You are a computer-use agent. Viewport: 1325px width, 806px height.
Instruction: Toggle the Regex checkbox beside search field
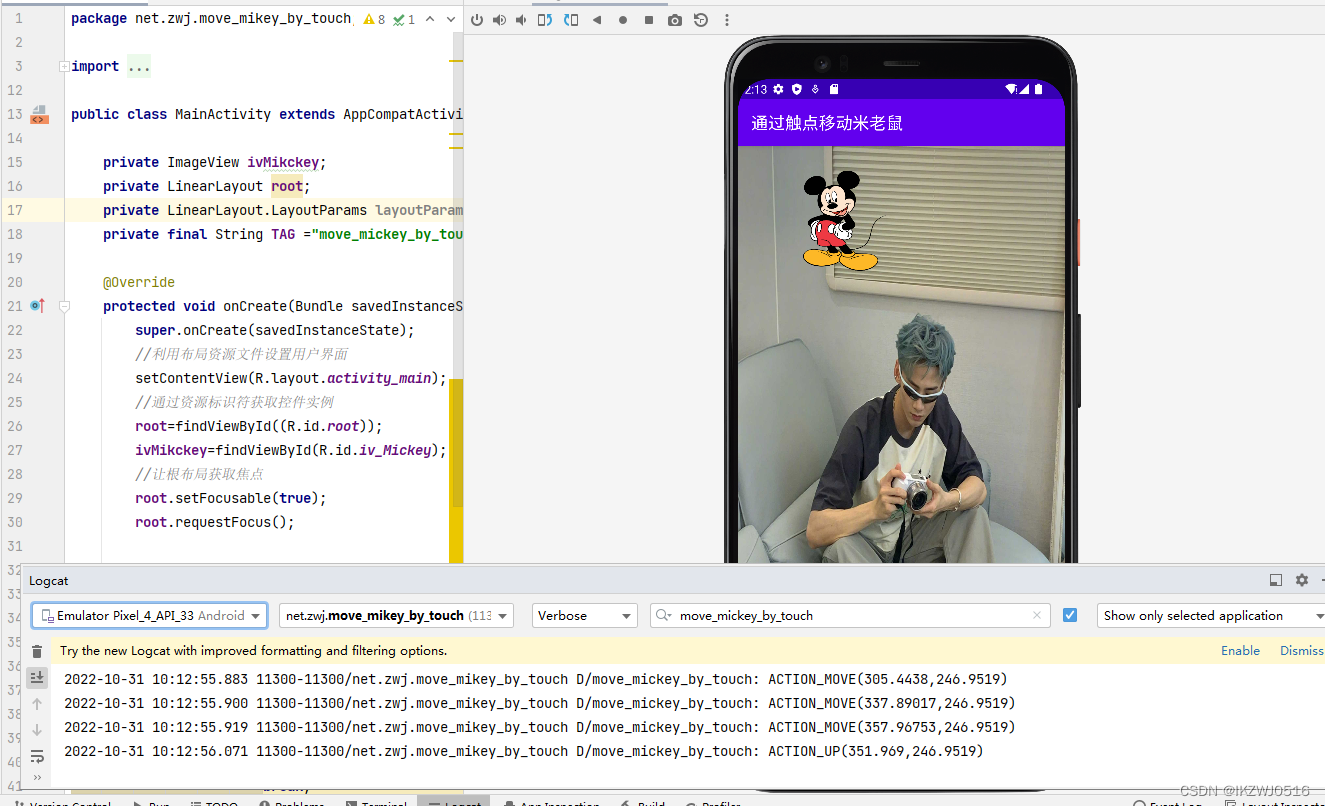click(x=1070, y=616)
